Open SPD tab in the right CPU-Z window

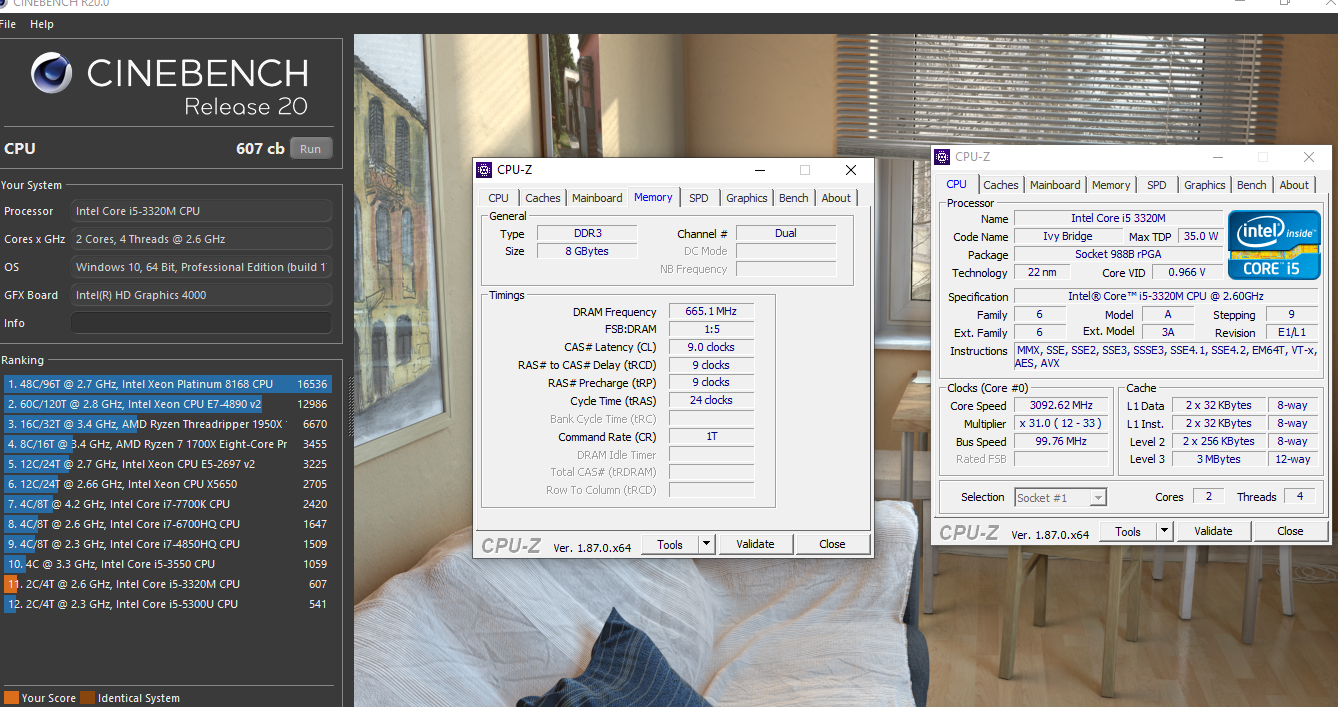tap(1157, 185)
